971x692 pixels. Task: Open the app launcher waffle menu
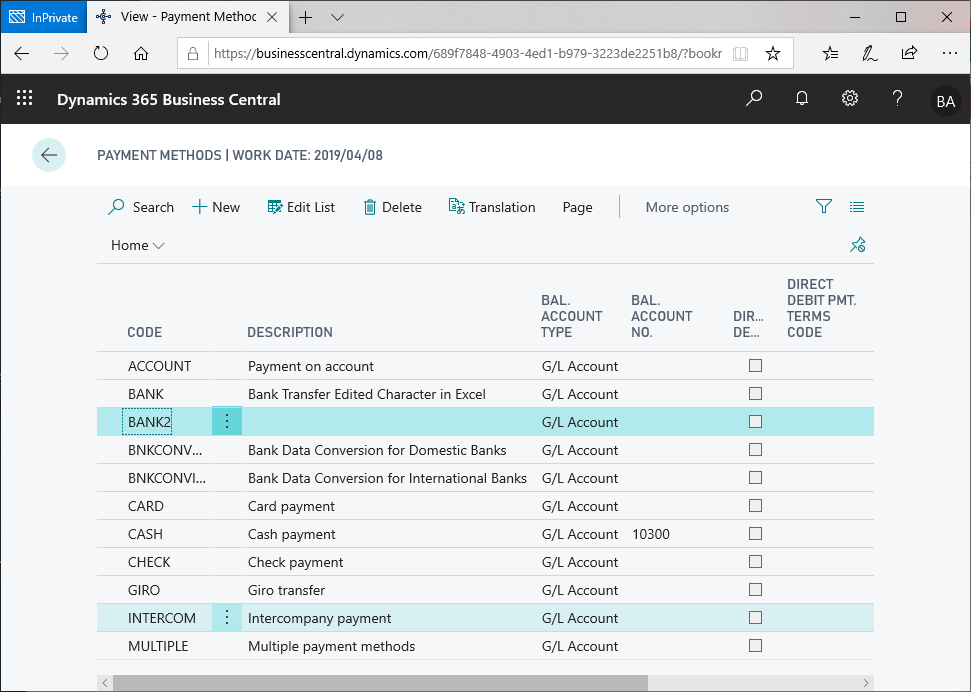[x=24, y=99]
